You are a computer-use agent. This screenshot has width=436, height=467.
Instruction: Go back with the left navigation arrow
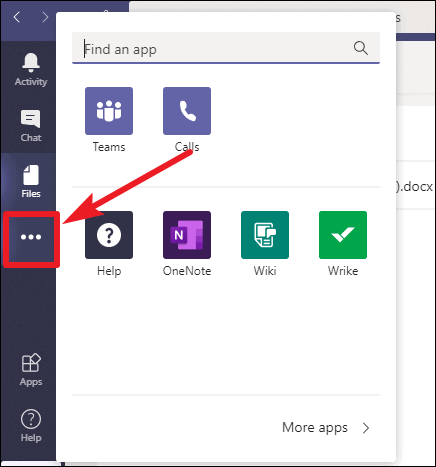tap(17, 17)
